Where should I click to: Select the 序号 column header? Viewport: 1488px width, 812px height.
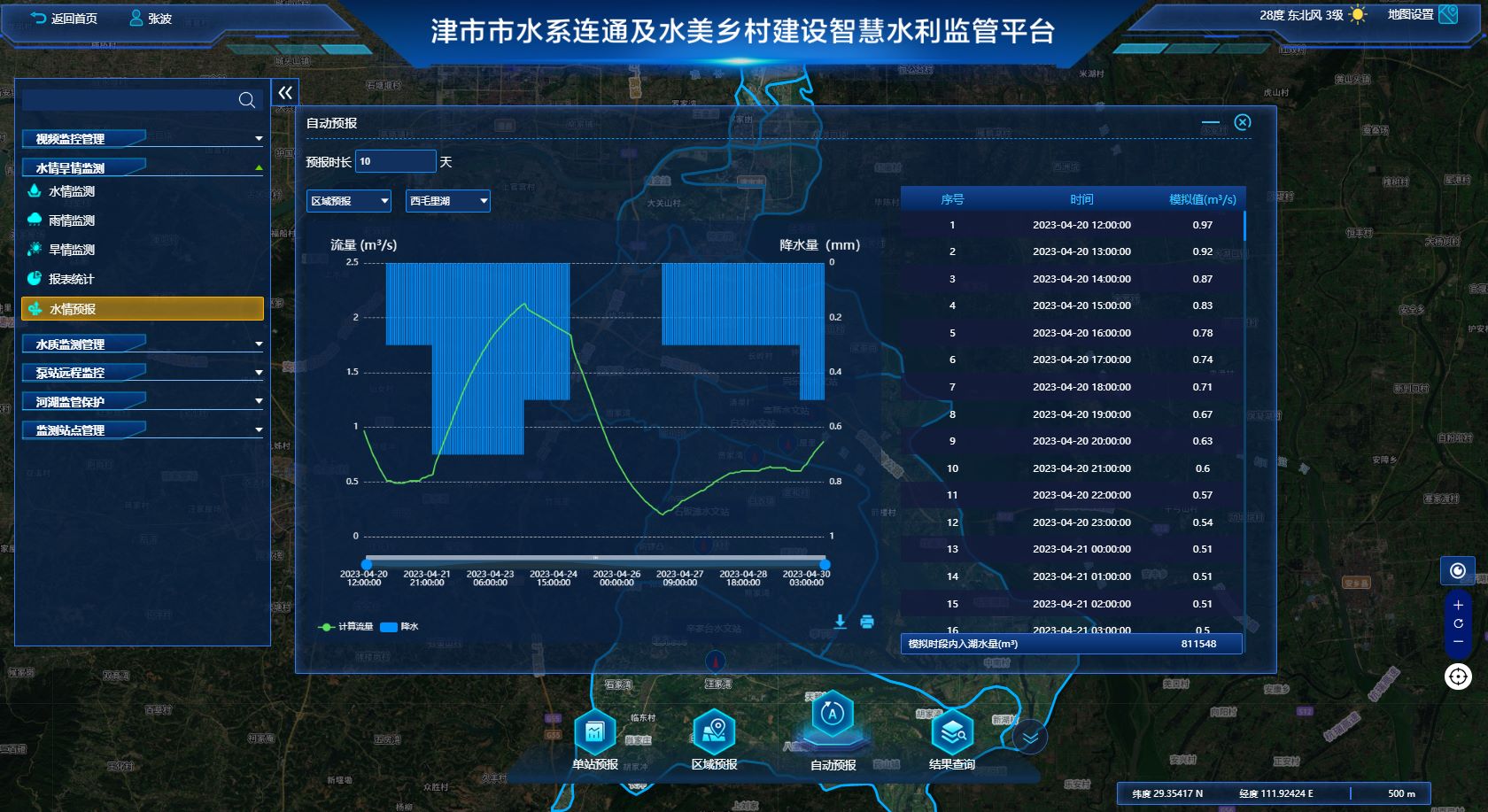click(952, 199)
